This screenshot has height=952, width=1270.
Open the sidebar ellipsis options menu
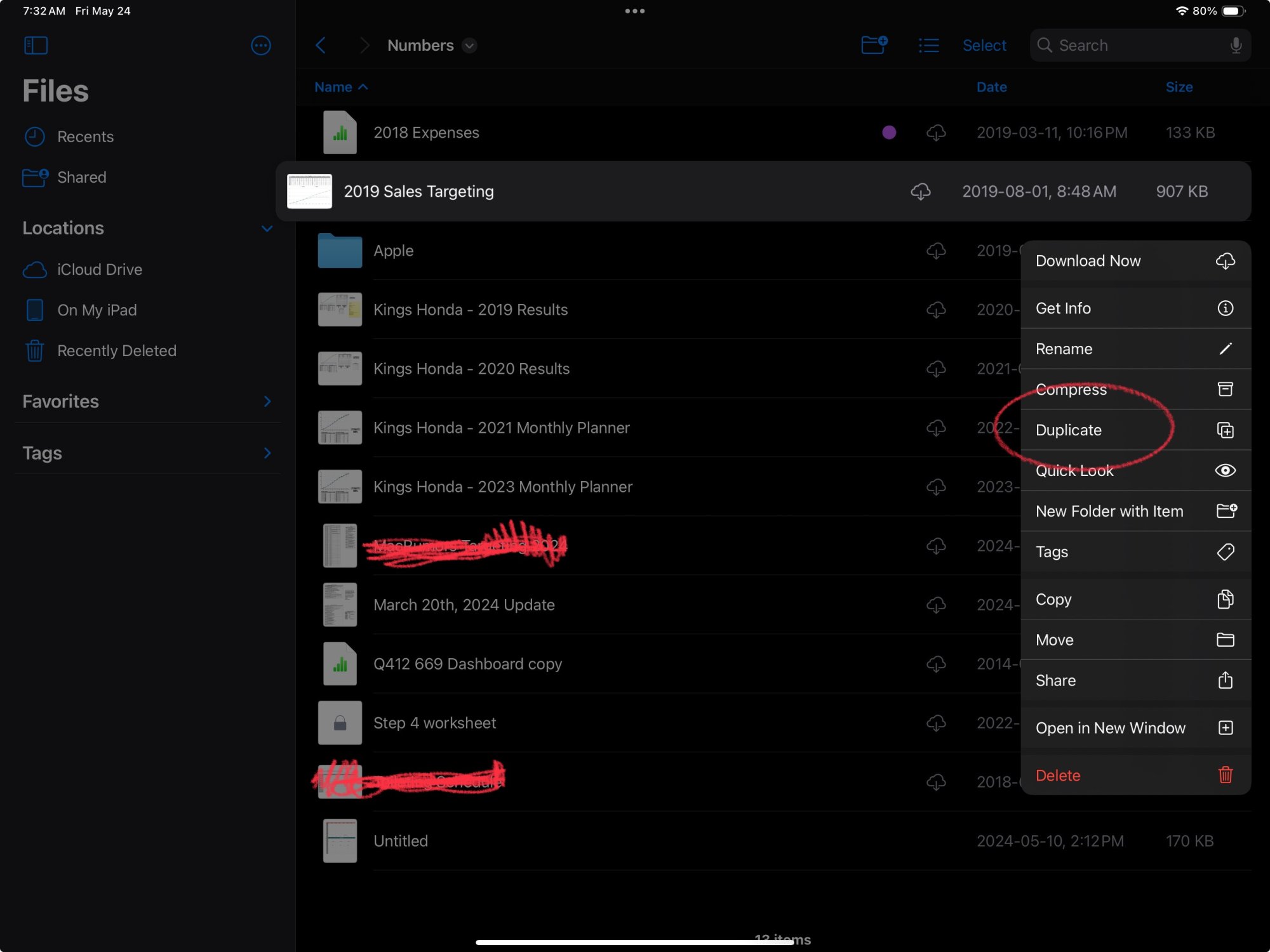(261, 45)
